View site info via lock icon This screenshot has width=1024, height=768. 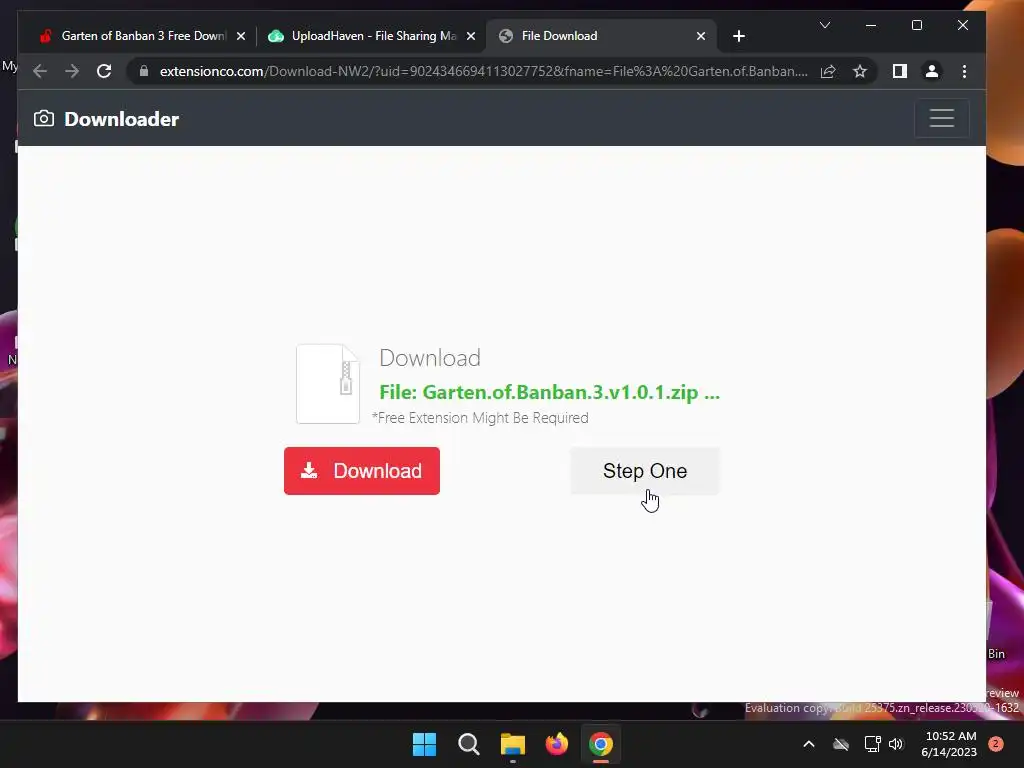tap(144, 71)
